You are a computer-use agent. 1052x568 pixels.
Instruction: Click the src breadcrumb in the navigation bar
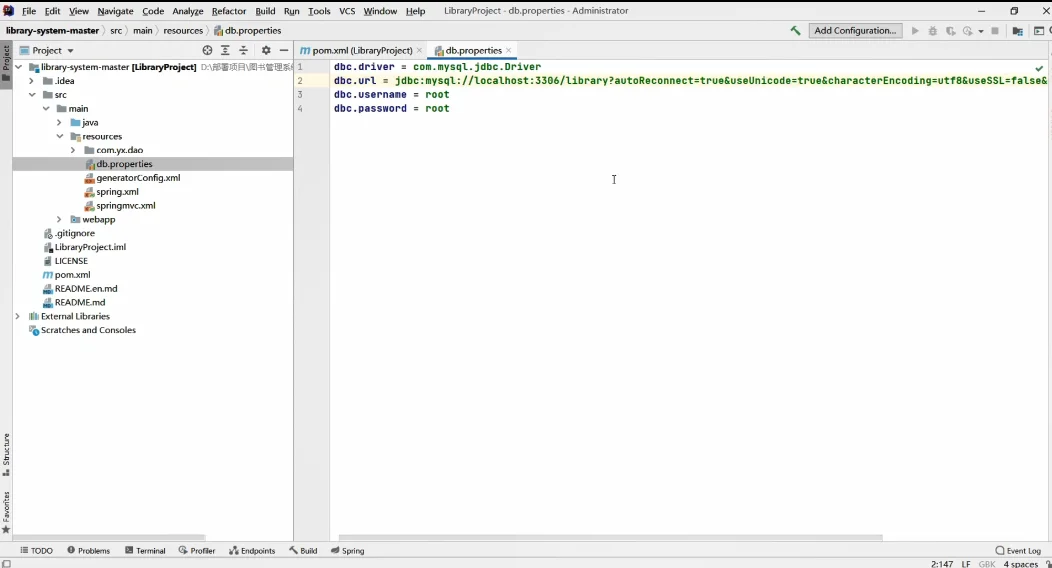tap(116, 31)
